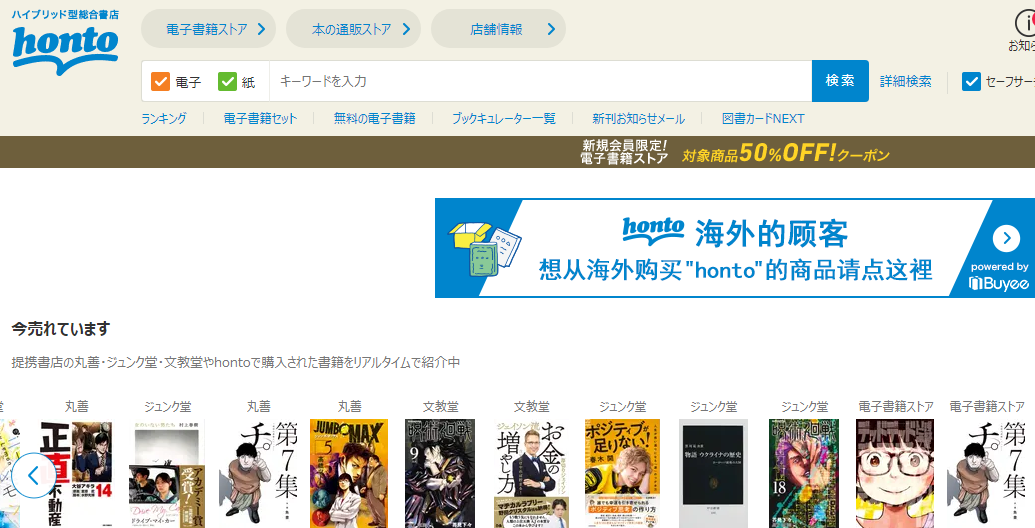Open the Drive My Car book cover
This screenshot has height=528, width=1035.
click(167, 473)
